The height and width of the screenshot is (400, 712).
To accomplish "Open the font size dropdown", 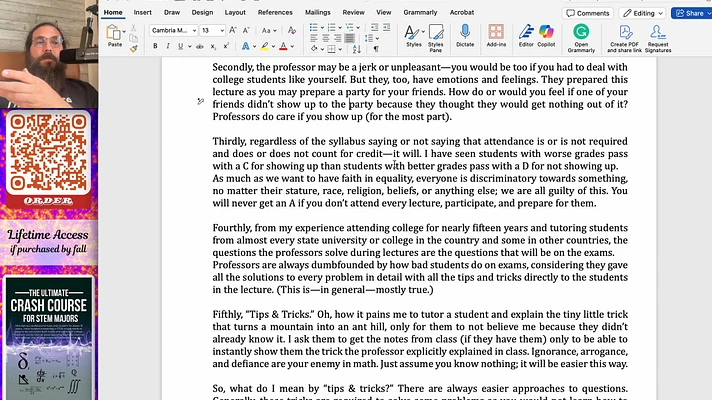I will click(x=222, y=30).
